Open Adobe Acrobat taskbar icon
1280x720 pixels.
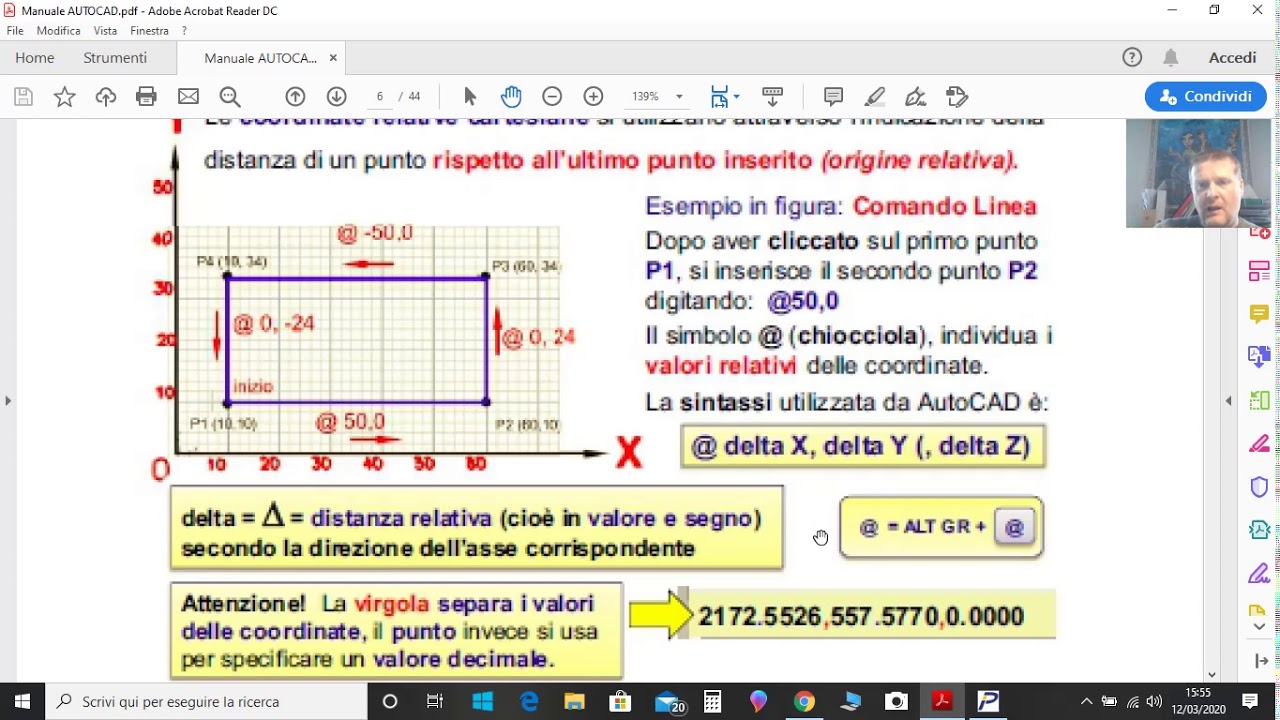pos(942,701)
